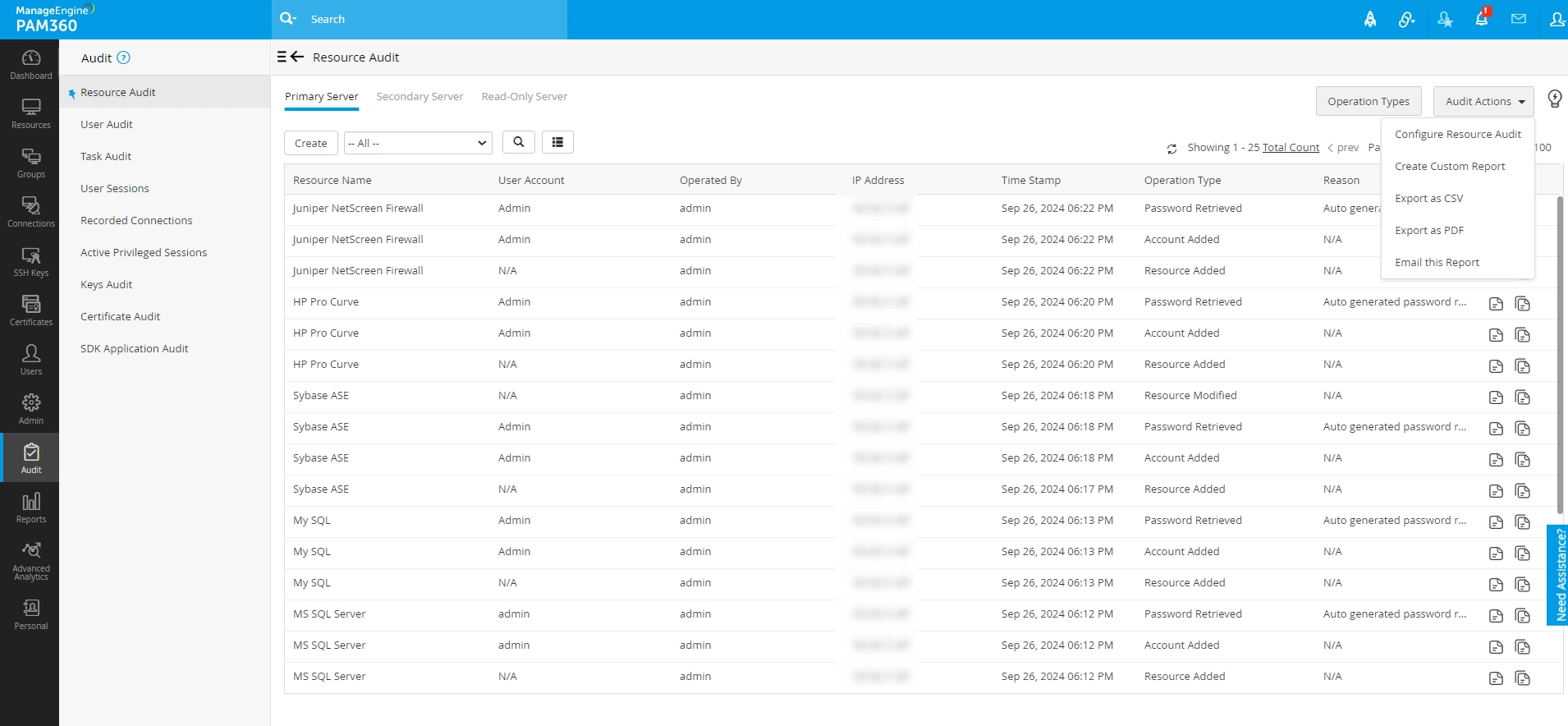Click the Operated By column header

click(711, 180)
